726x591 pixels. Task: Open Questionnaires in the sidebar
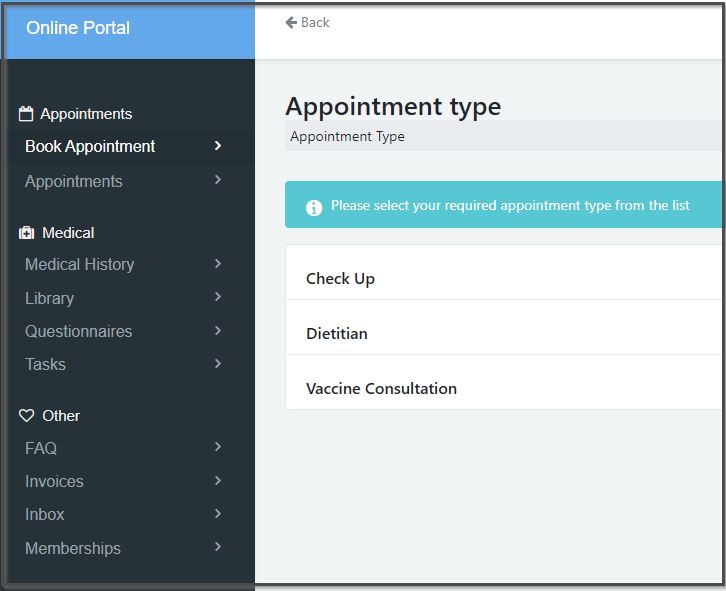click(79, 331)
